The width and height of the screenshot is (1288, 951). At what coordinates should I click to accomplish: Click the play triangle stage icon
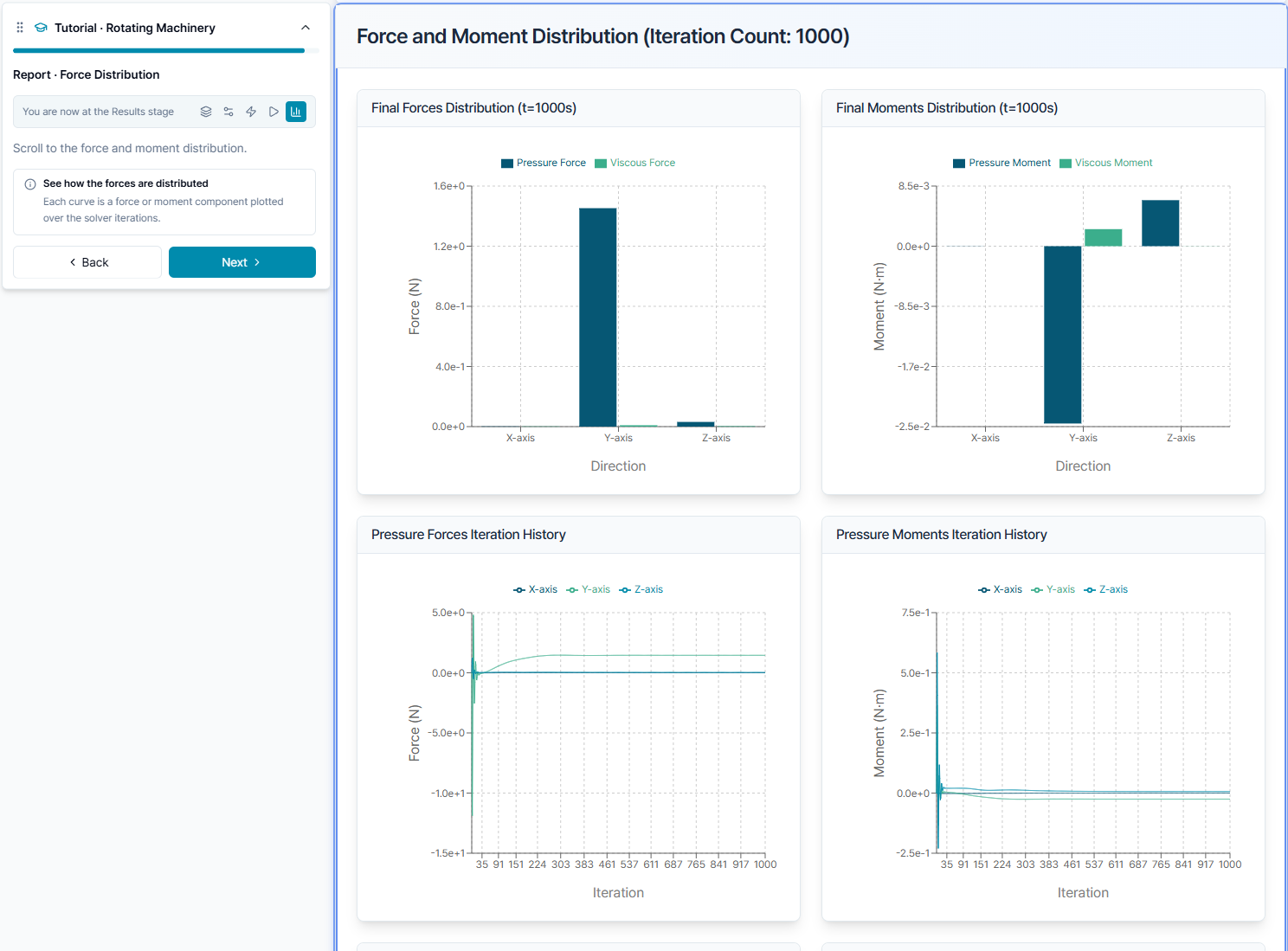click(274, 112)
